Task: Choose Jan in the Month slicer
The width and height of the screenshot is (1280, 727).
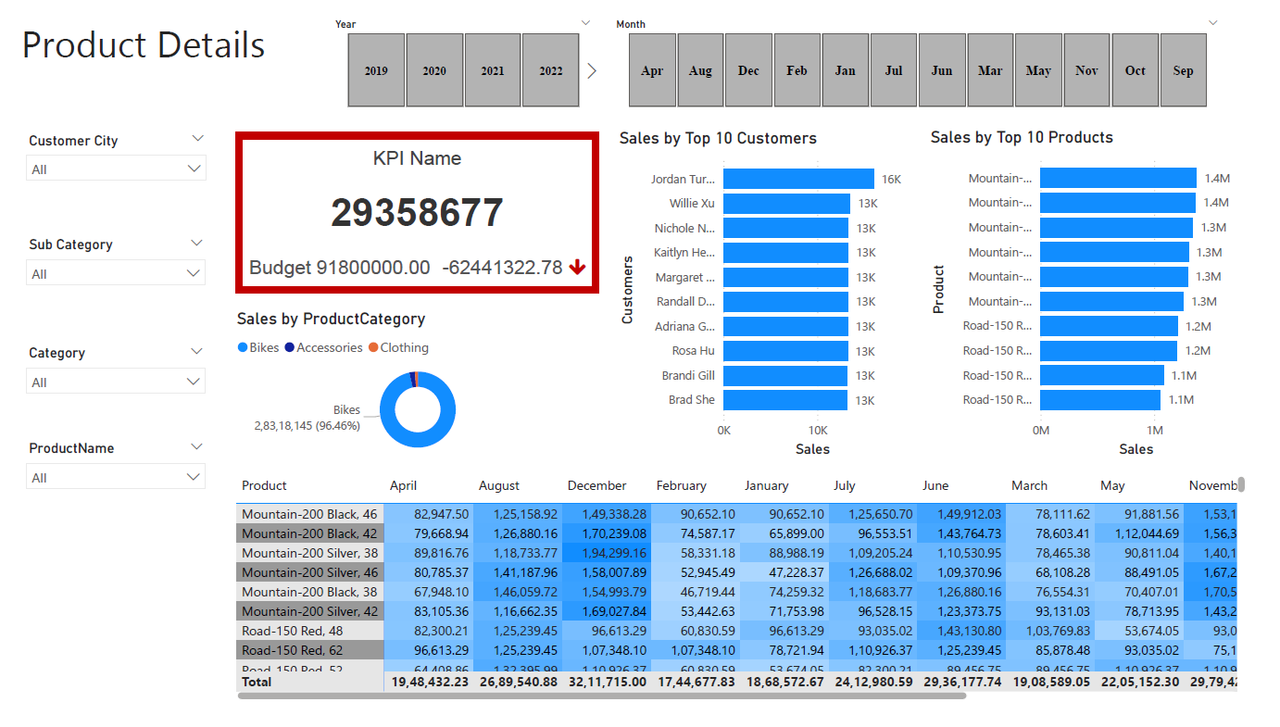Action: [845, 70]
